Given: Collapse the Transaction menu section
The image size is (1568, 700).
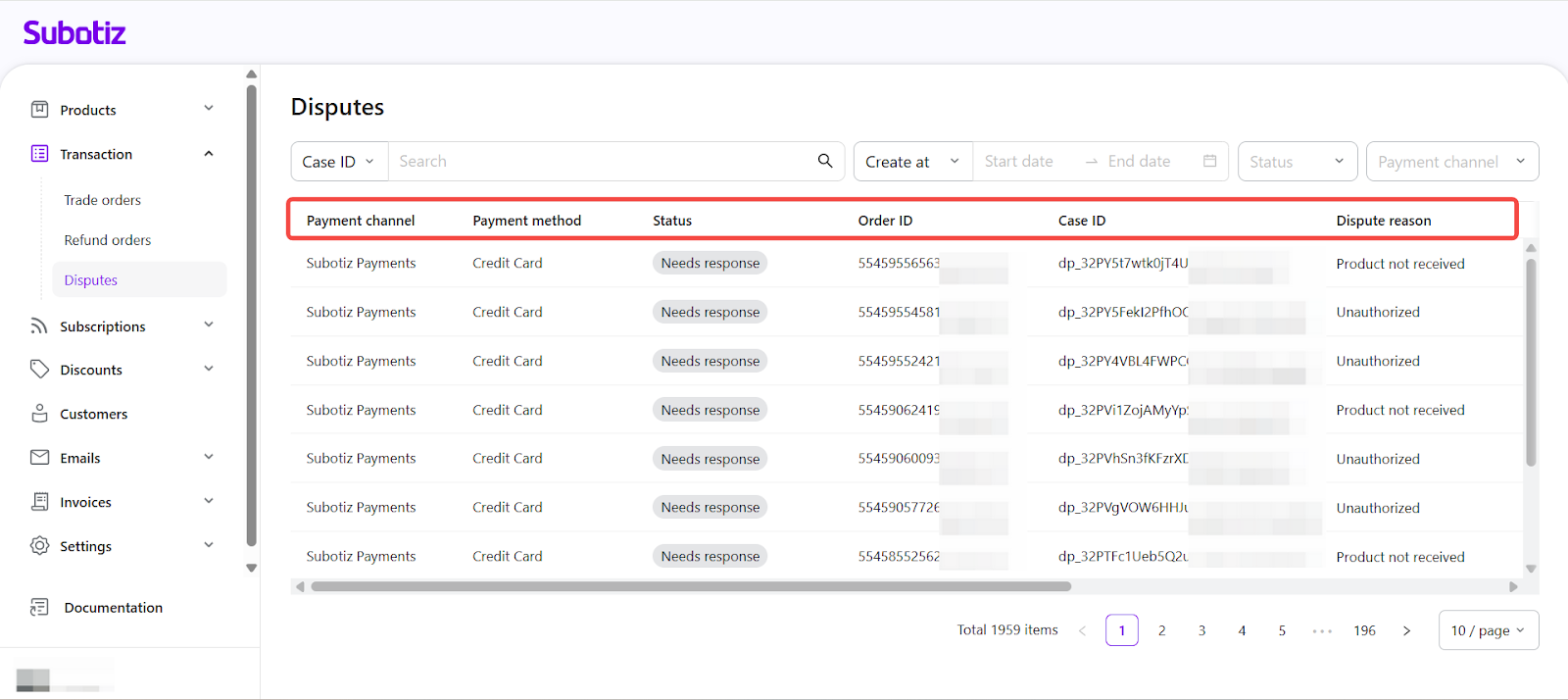Looking at the screenshot, I should (209, 154).
